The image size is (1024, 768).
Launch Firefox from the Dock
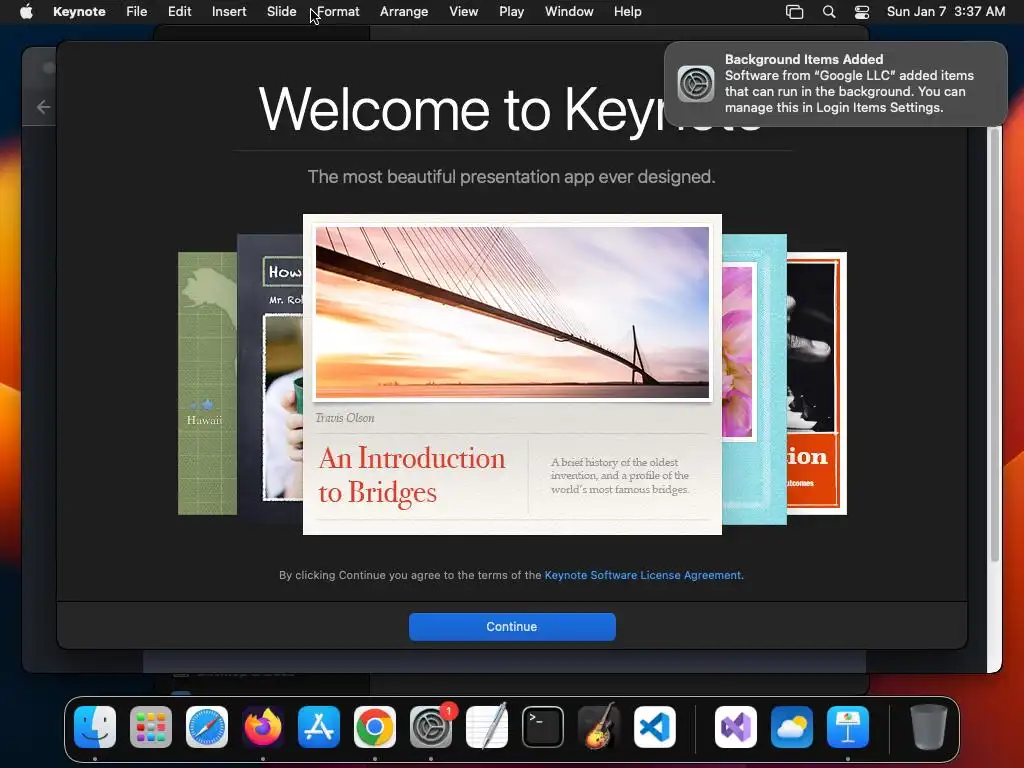coord(263,727)
